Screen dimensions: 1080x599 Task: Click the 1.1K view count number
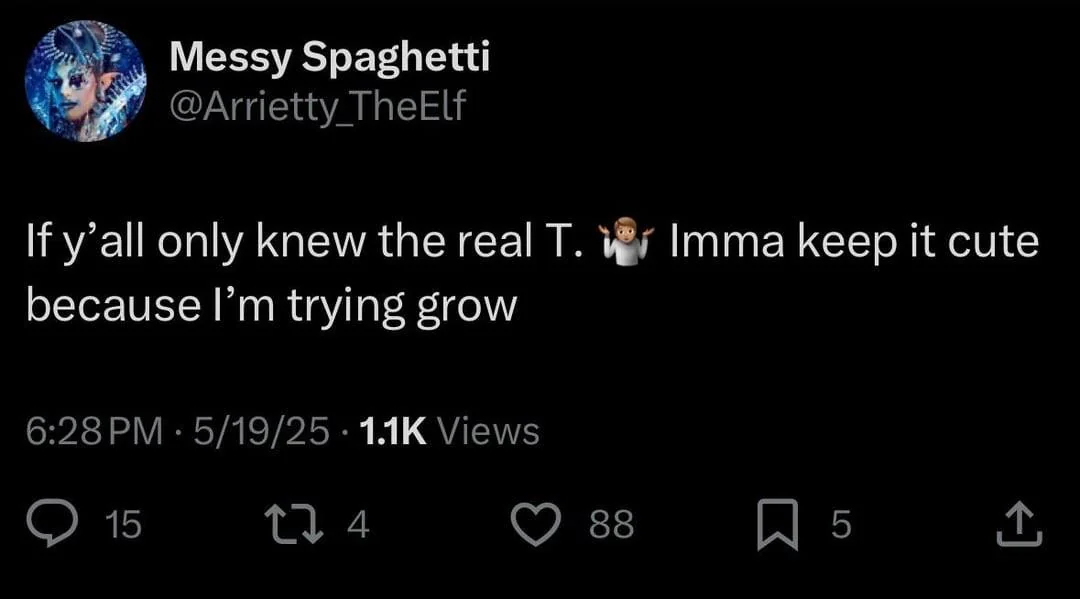point(392,432)
